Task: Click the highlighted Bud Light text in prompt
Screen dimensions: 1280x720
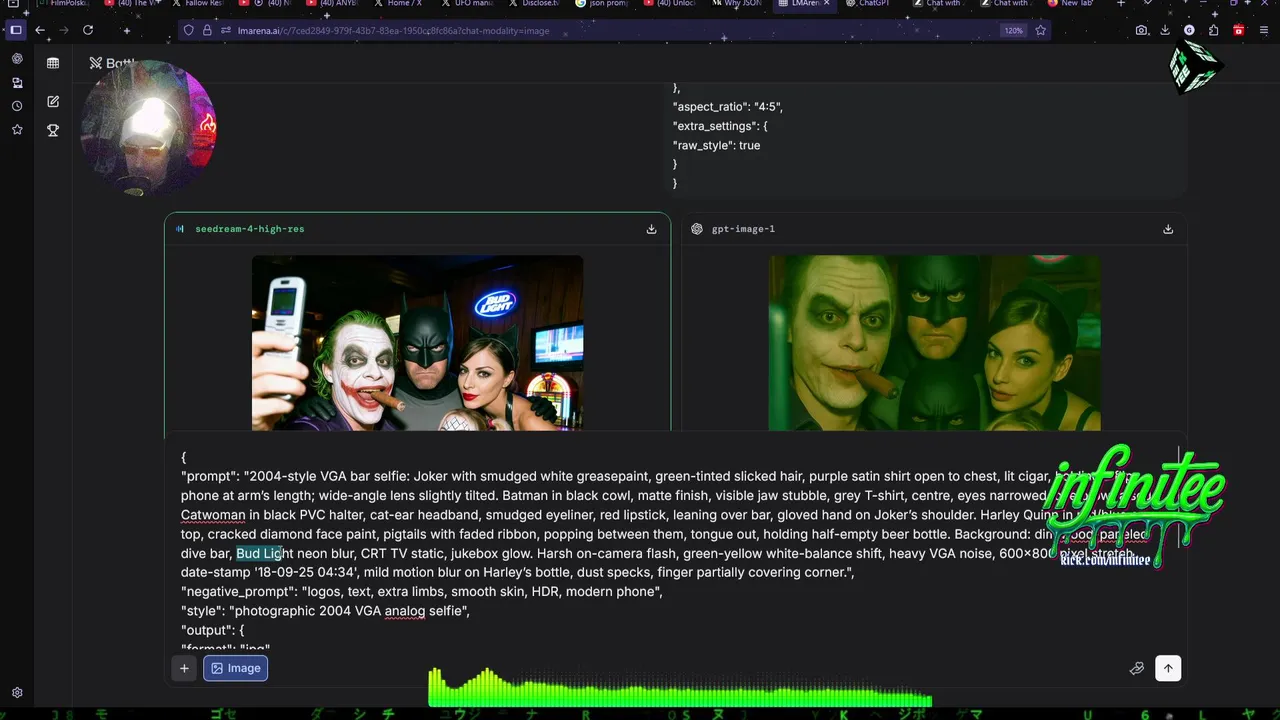Action: (260, 553)
